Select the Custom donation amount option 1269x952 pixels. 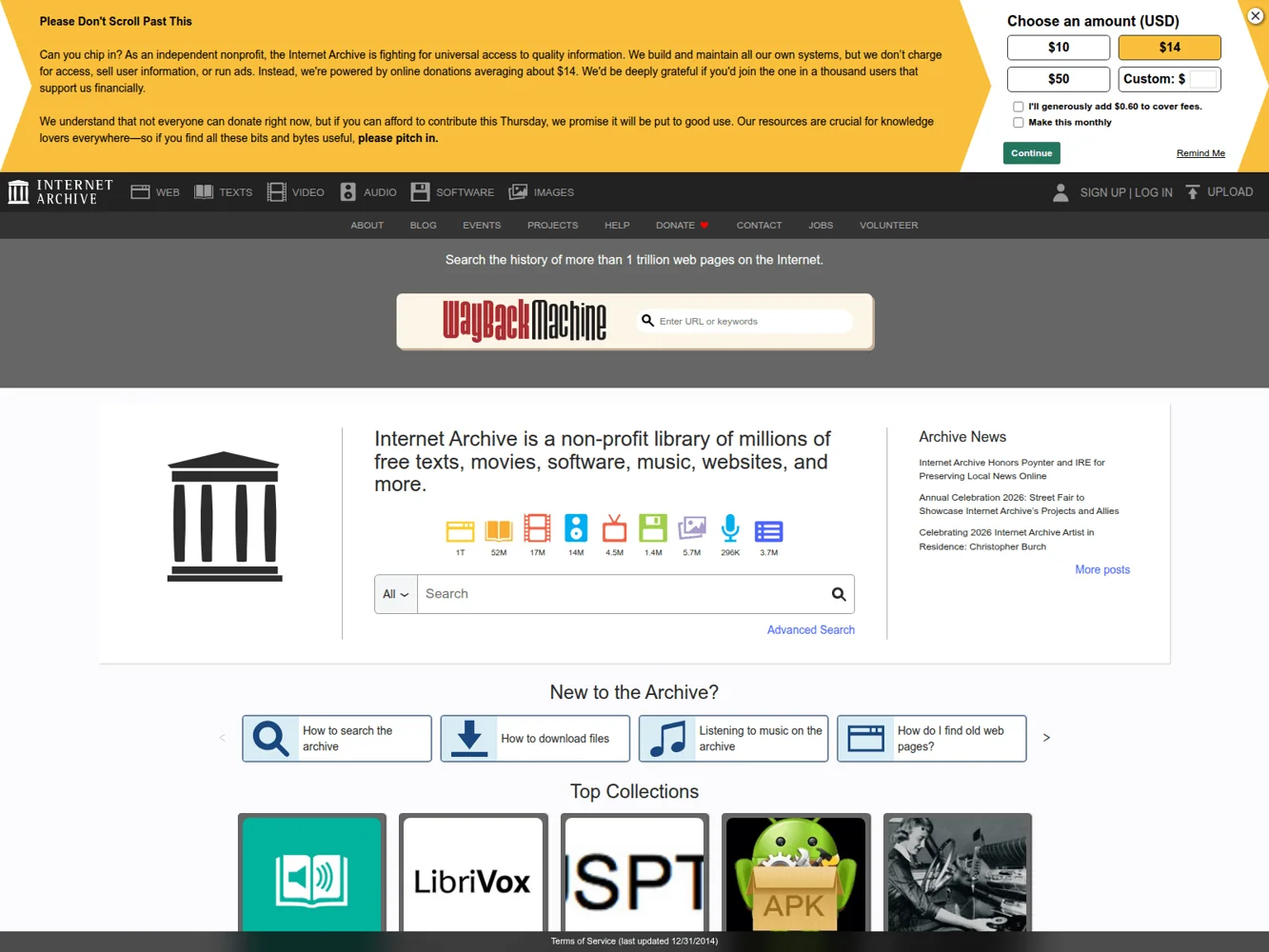(x=1169, y=79)
